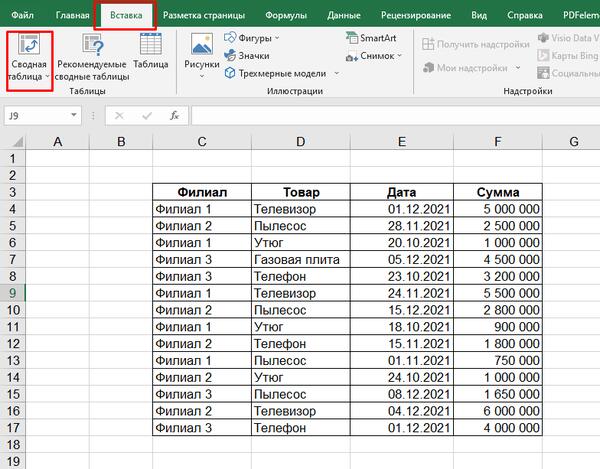Screen dimensions: 600x469
Task: Select the cell with date 15.12.2021
Action: [402, 310]
